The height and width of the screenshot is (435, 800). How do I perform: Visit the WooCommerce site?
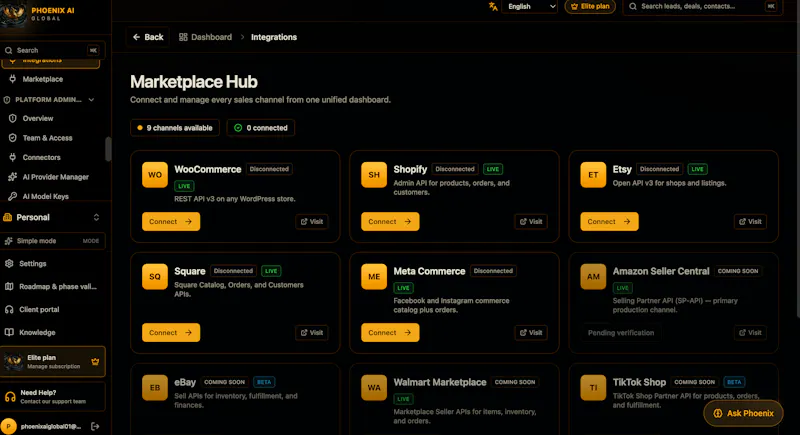click(x=312, y=221)
